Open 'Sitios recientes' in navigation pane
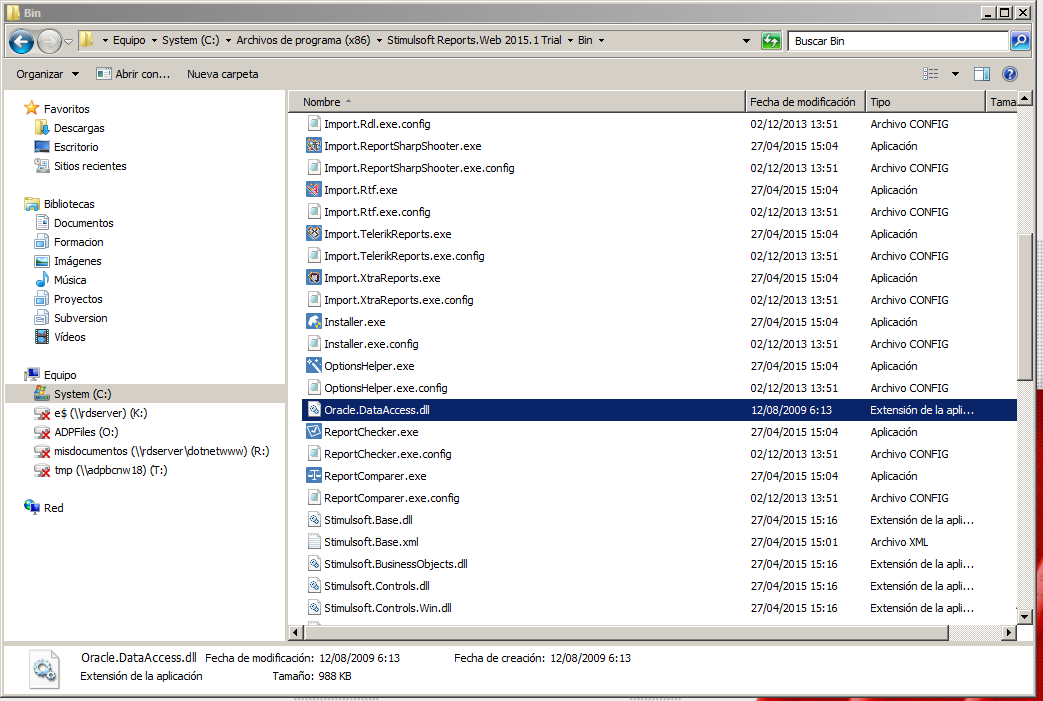This screenshot has width=1043, height=701. [90, 166]
